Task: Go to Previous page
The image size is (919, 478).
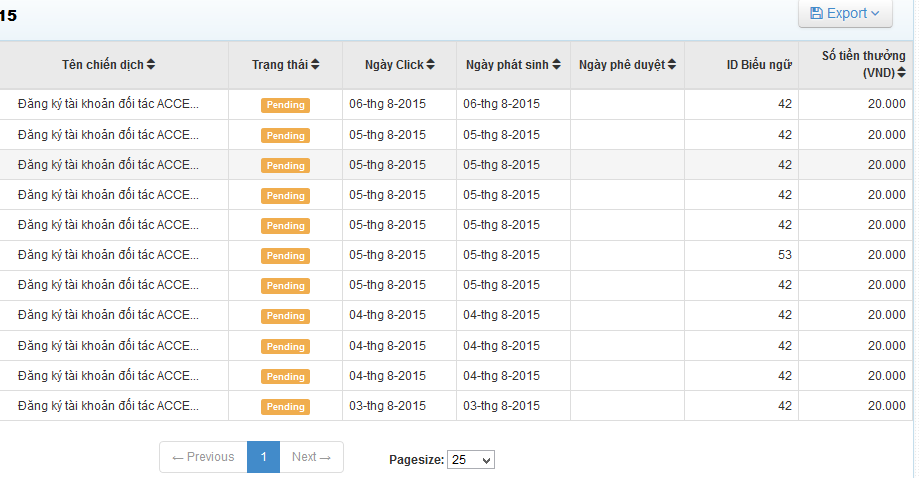Action: pyautogui.click(x=203, y=457)
